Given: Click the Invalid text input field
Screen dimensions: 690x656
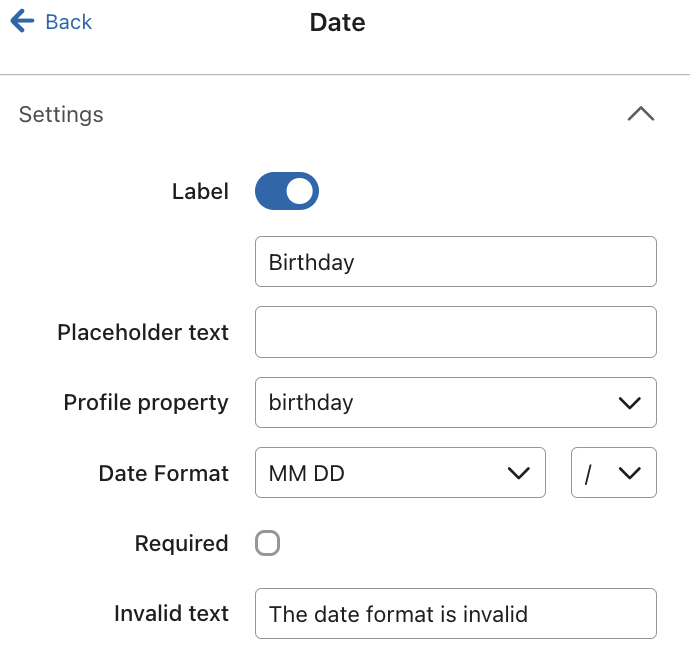Looking at the screenshot, I should (455, 613).
